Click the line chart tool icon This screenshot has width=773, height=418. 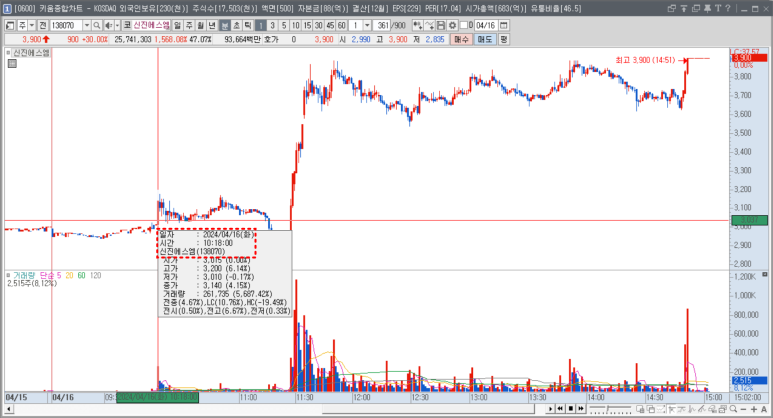point(429,26)
